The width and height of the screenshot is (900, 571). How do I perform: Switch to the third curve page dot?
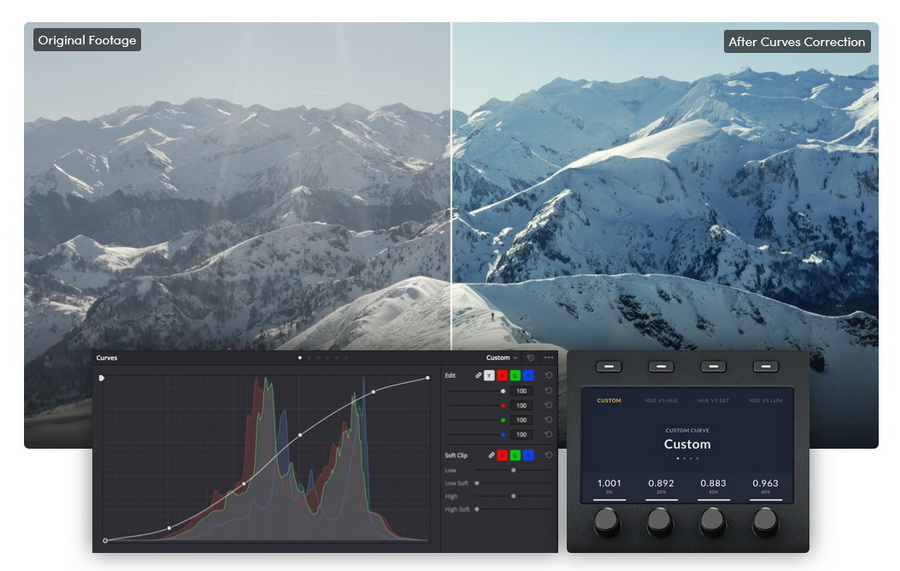tap(319, 358)
